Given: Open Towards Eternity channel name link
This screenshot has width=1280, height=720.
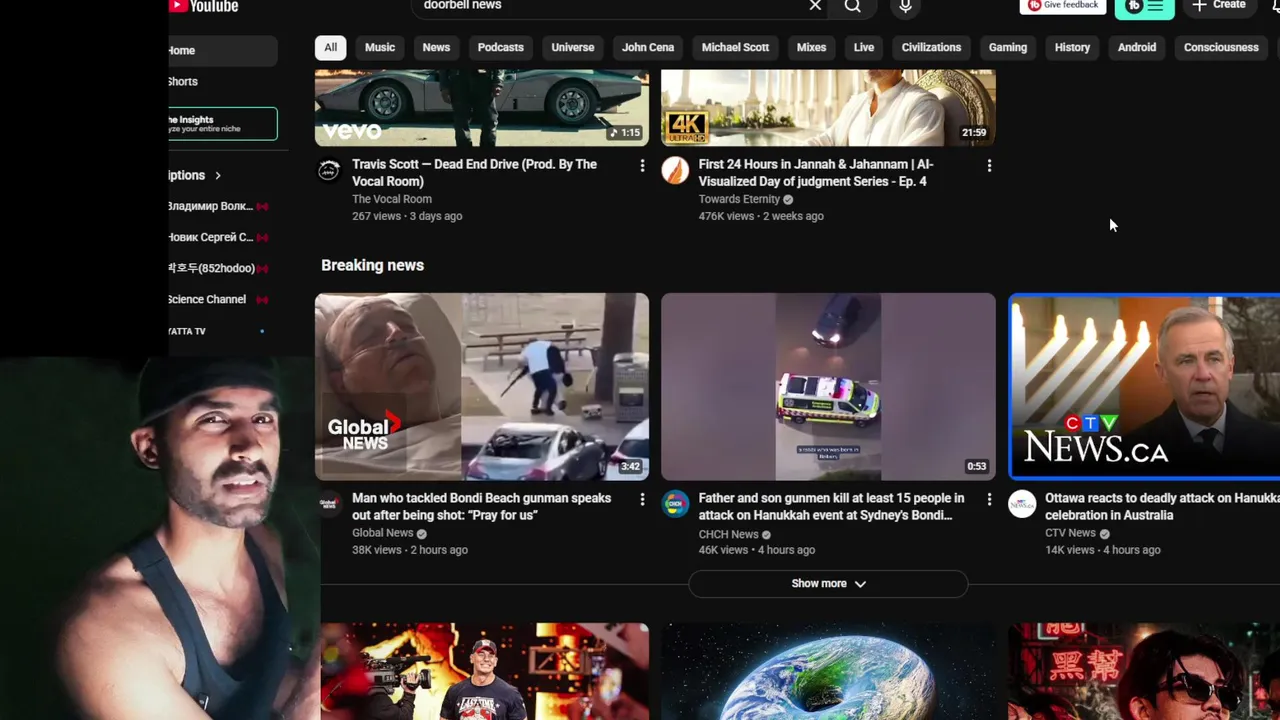Looking at the screenshot, I should coord(739,199).
